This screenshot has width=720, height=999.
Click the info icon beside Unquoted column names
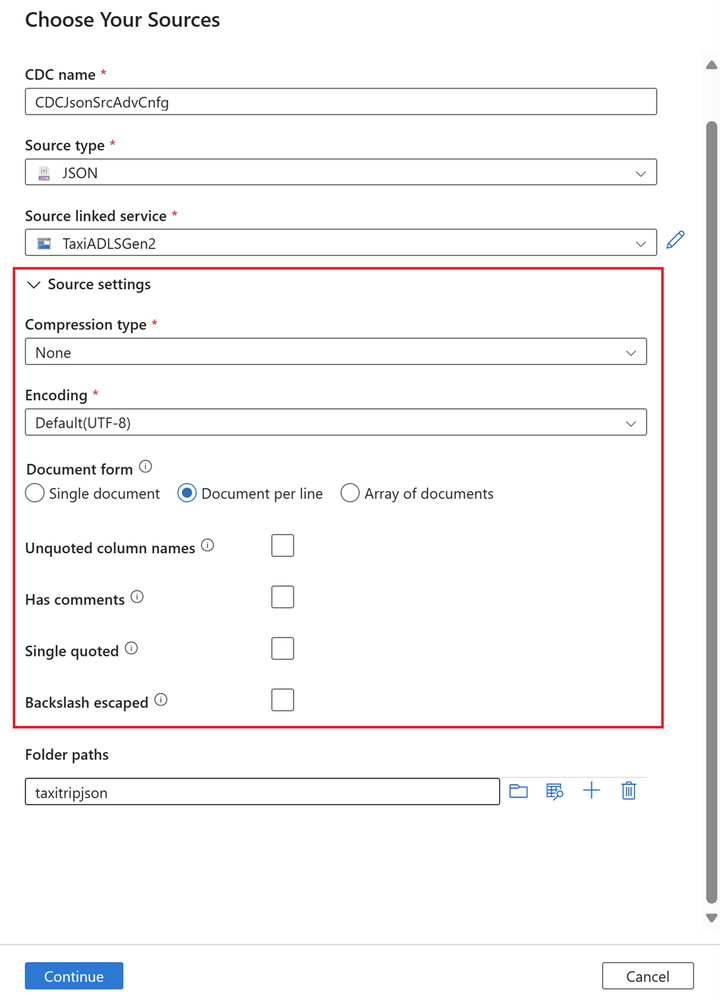pos(208,545)
